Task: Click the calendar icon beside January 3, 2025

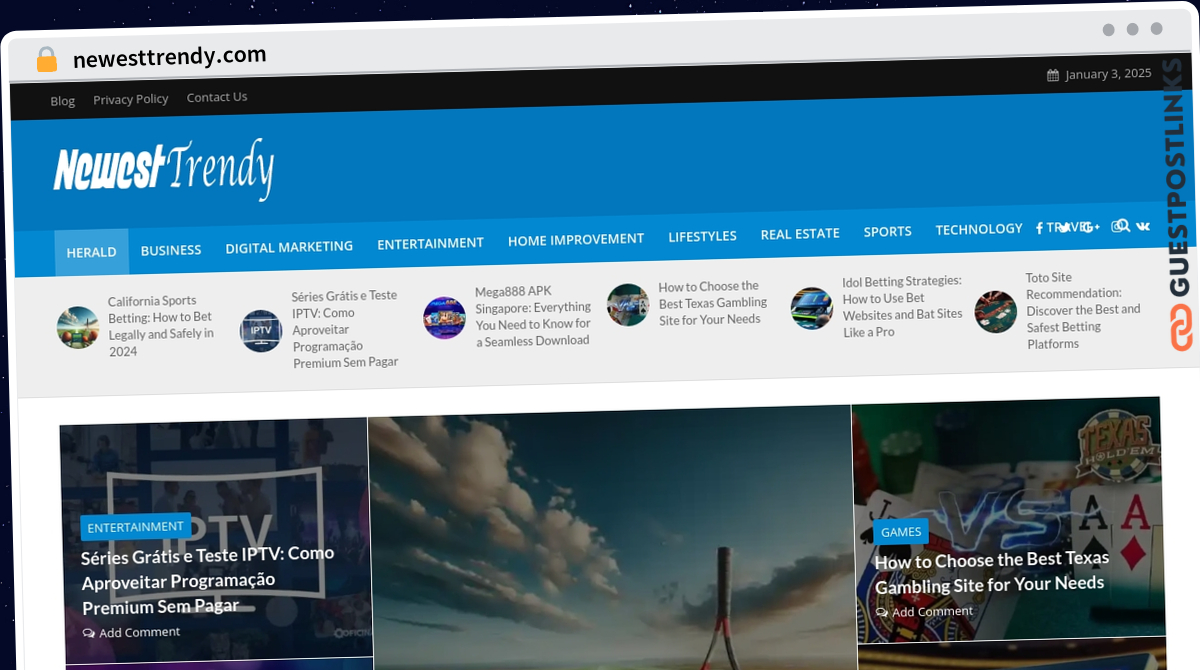Action: click(1053, 75)
